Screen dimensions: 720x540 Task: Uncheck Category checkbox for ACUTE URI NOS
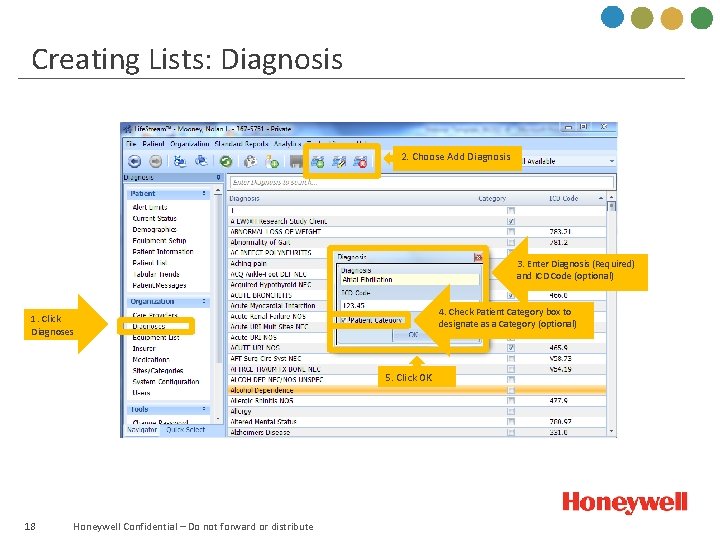(511, 348)
